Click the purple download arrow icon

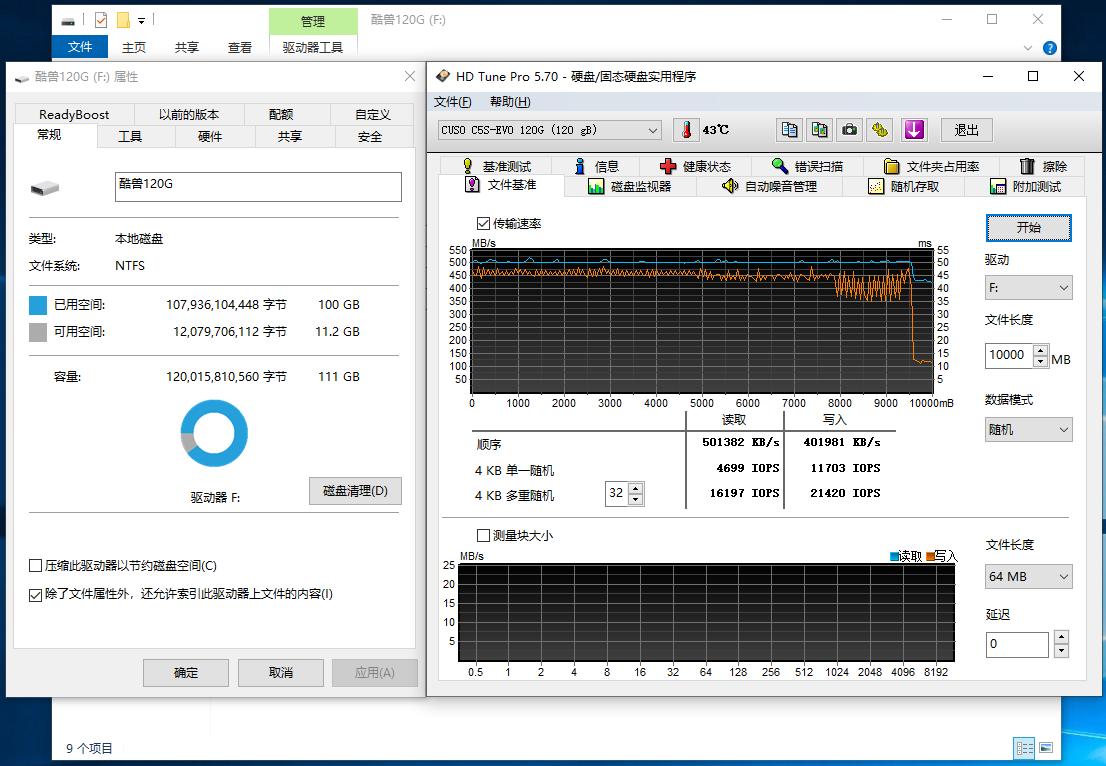pos(912,130)
